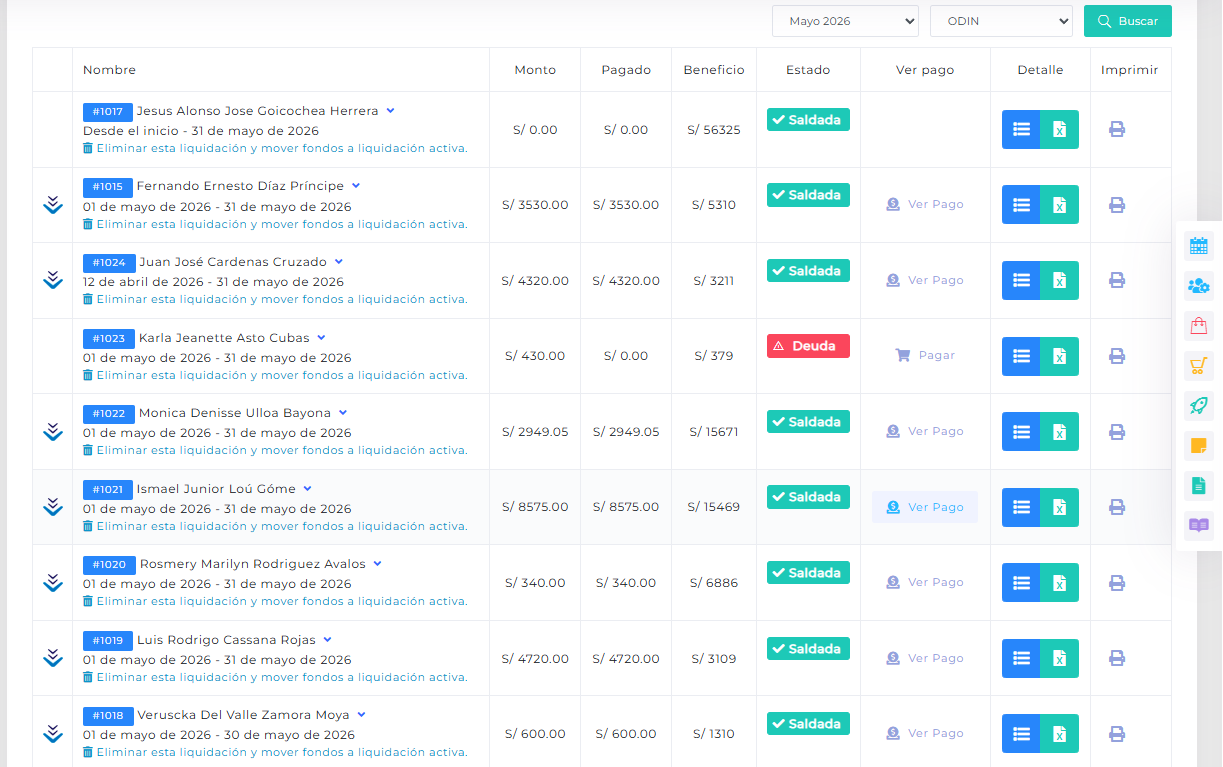Click the Monto column header
The height and width of the screenshot is (767, 1223).
535,70
